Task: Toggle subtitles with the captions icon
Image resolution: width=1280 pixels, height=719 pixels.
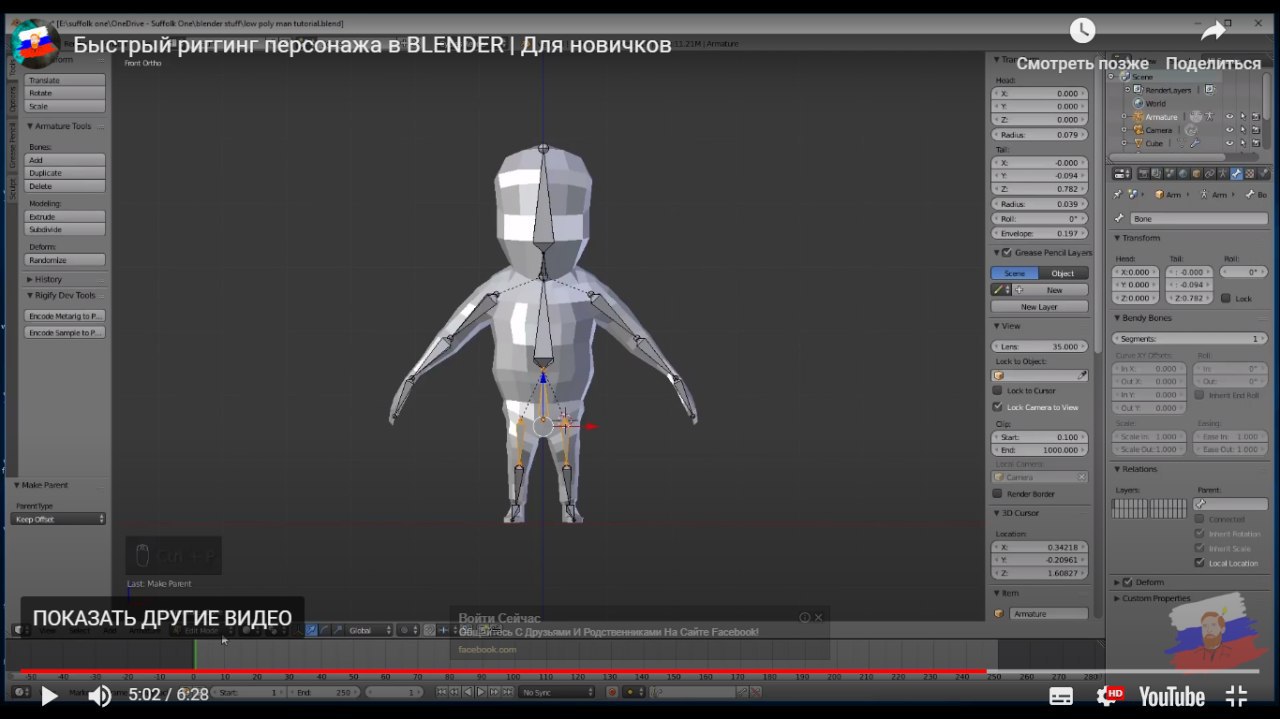Action: tap(1061, 696)
